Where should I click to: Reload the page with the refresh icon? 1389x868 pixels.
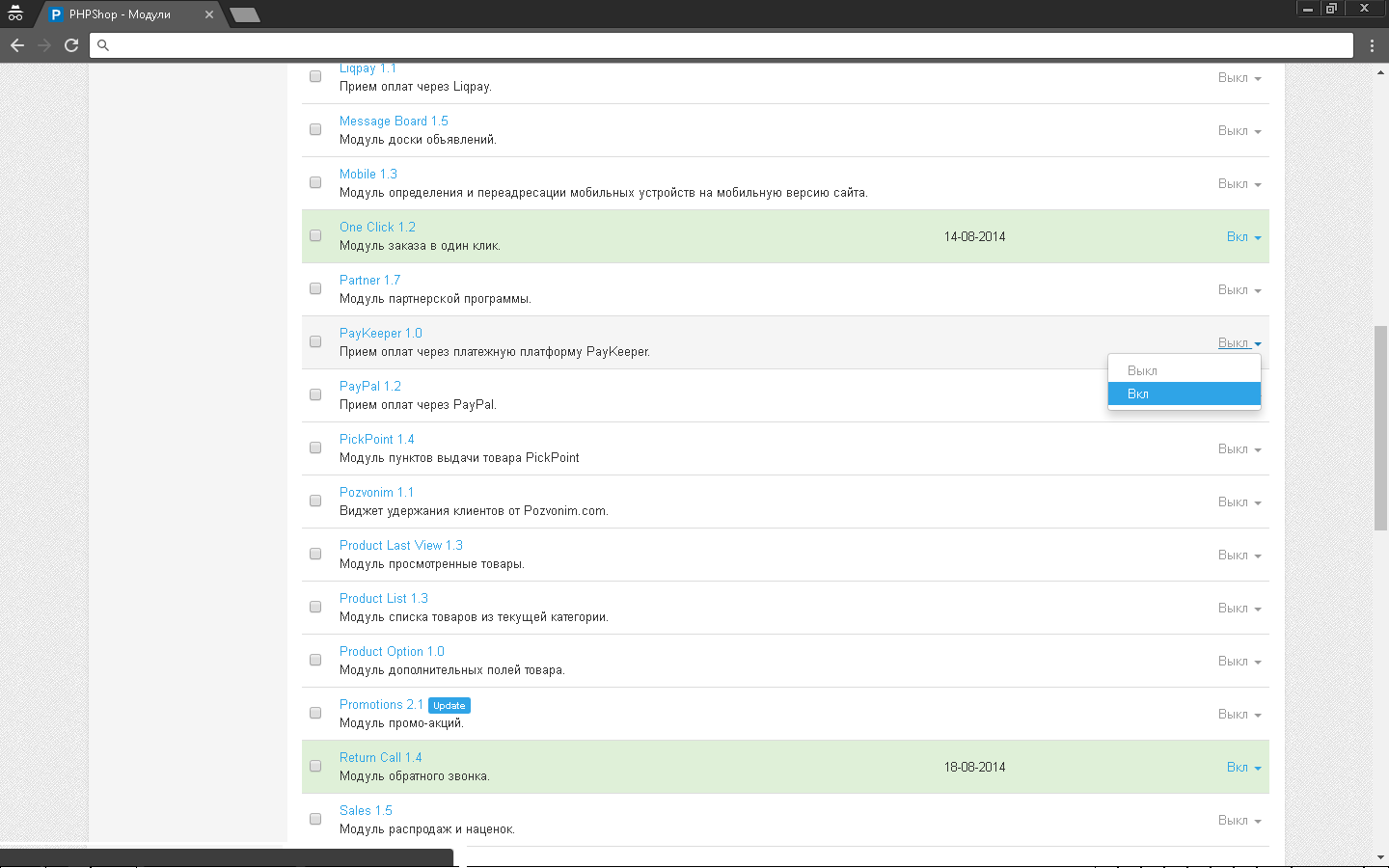[x=71, y=45]
